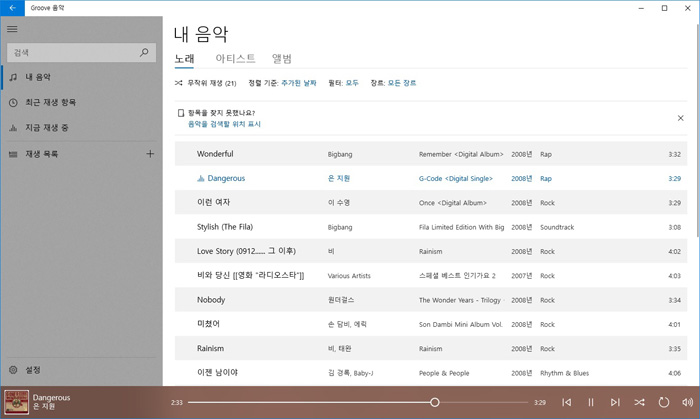
Task: Open the hamburger navigation menu
Action: pos(13,29)
